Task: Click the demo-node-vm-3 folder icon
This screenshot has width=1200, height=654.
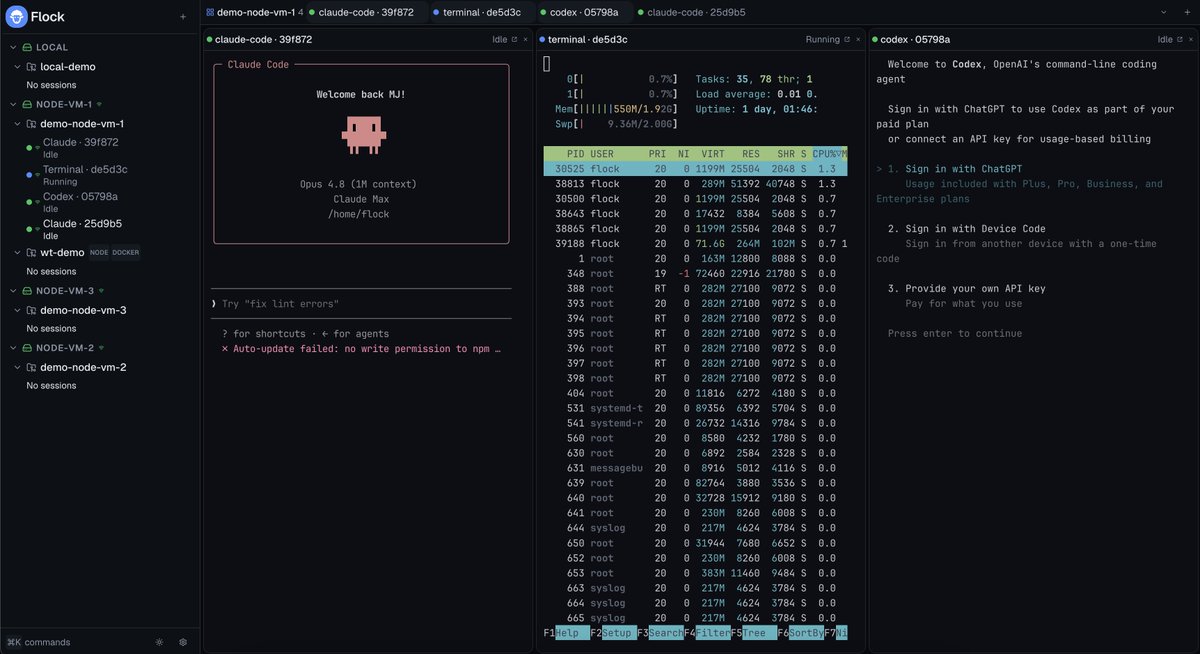Action: (x=32, y=310)
